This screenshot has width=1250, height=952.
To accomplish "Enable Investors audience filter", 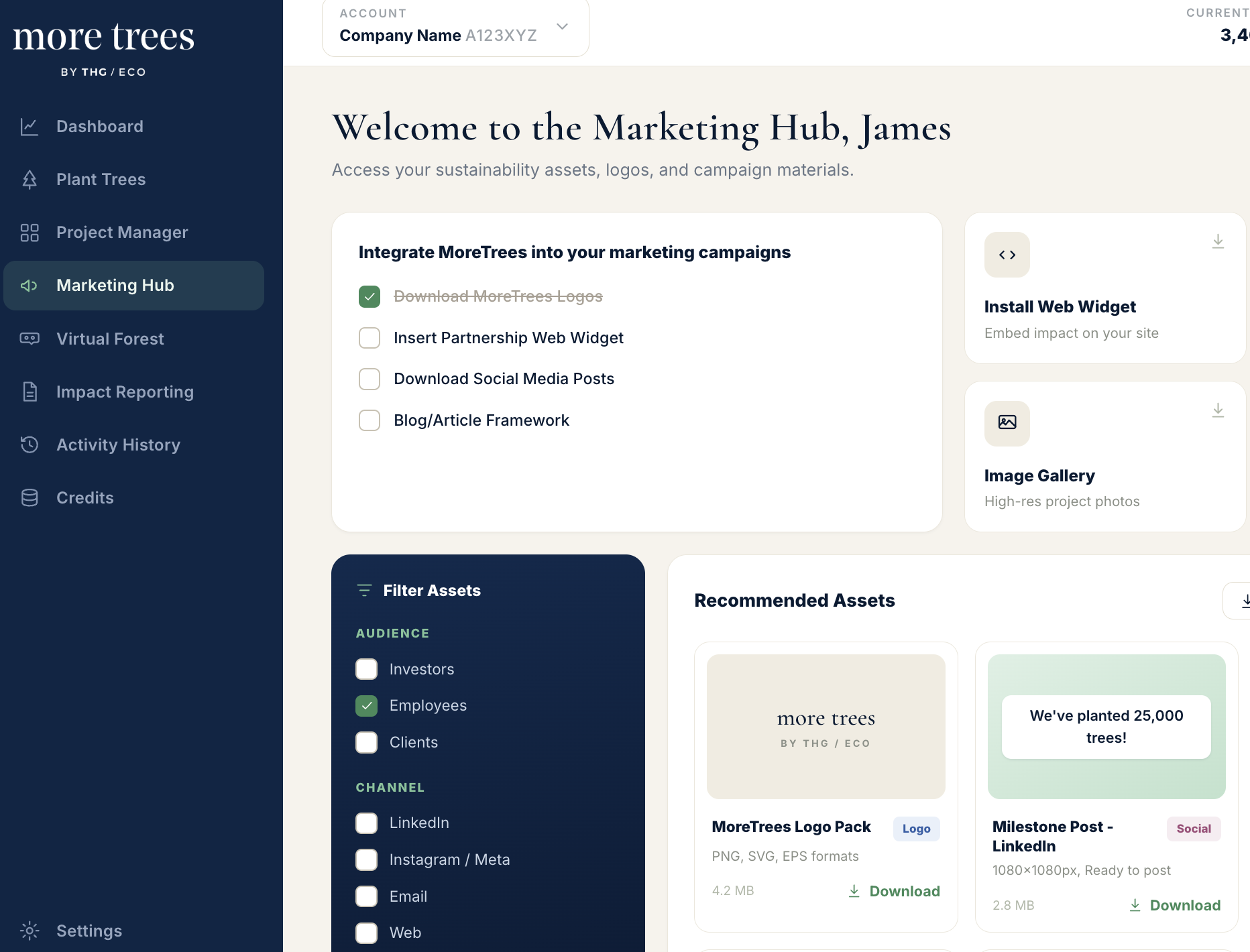I will click(x=367, y=669).
